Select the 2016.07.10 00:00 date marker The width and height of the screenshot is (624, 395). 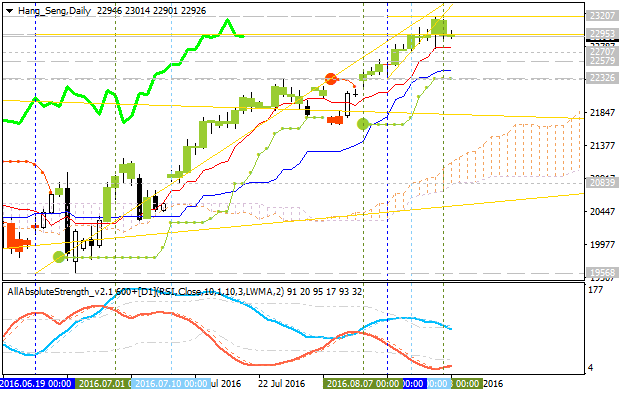pyautogui.click(x=171, y=384)
